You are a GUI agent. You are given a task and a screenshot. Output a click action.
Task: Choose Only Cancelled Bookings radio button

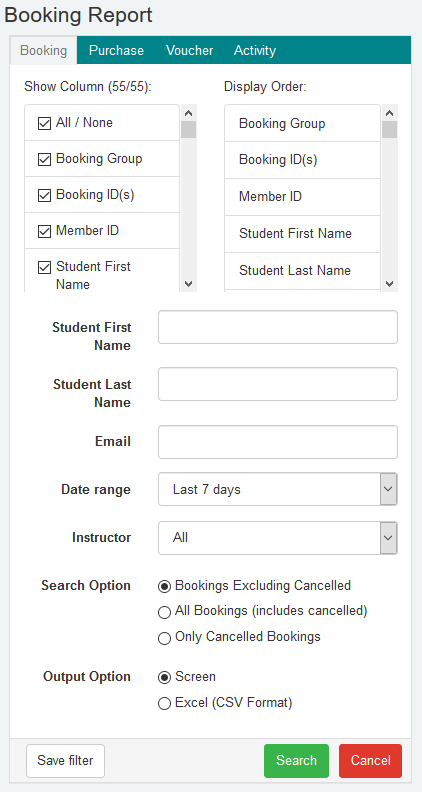(x=164, y=638)
